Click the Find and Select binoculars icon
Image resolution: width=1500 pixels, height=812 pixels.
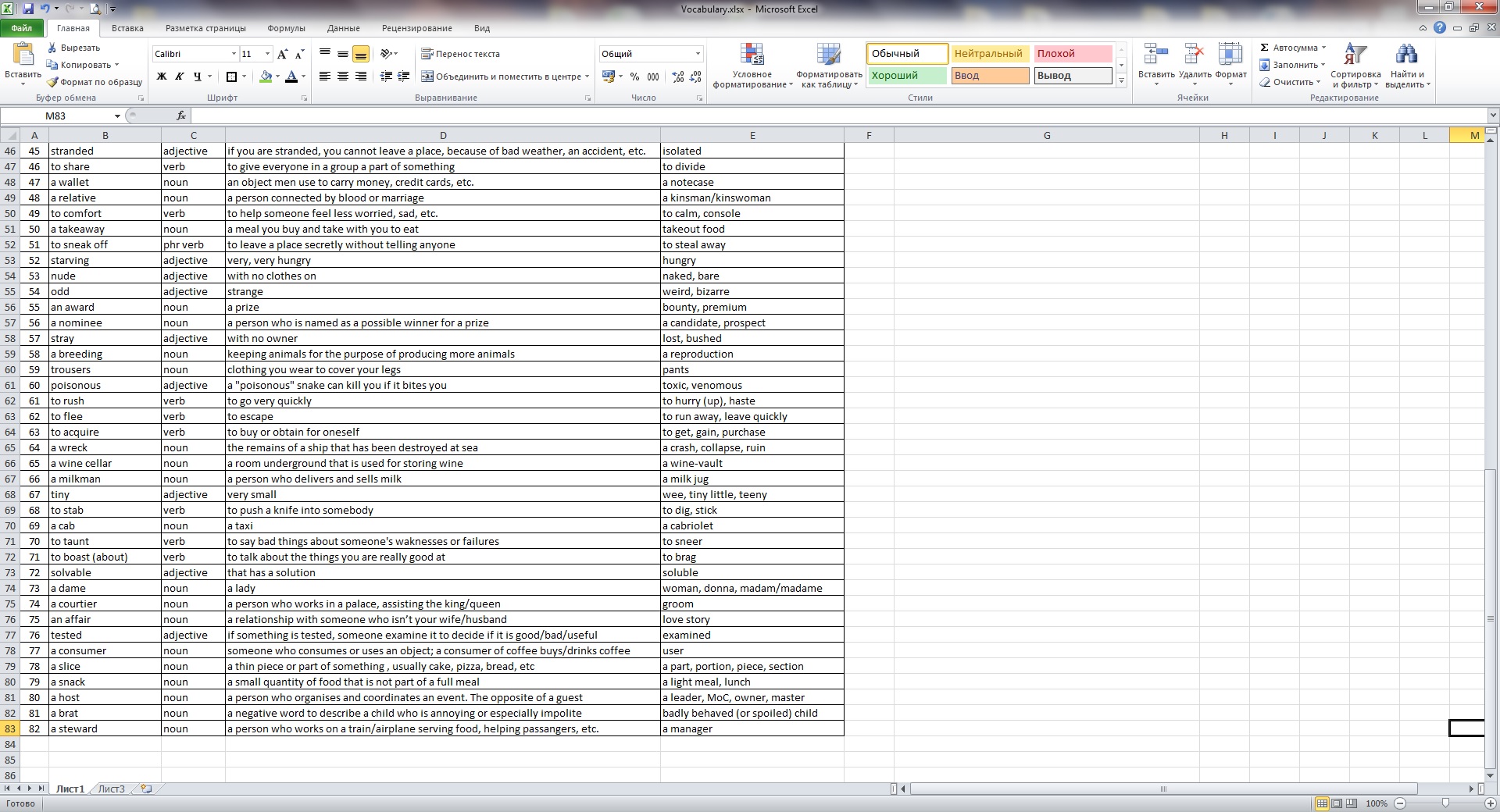pos(1406,55)
